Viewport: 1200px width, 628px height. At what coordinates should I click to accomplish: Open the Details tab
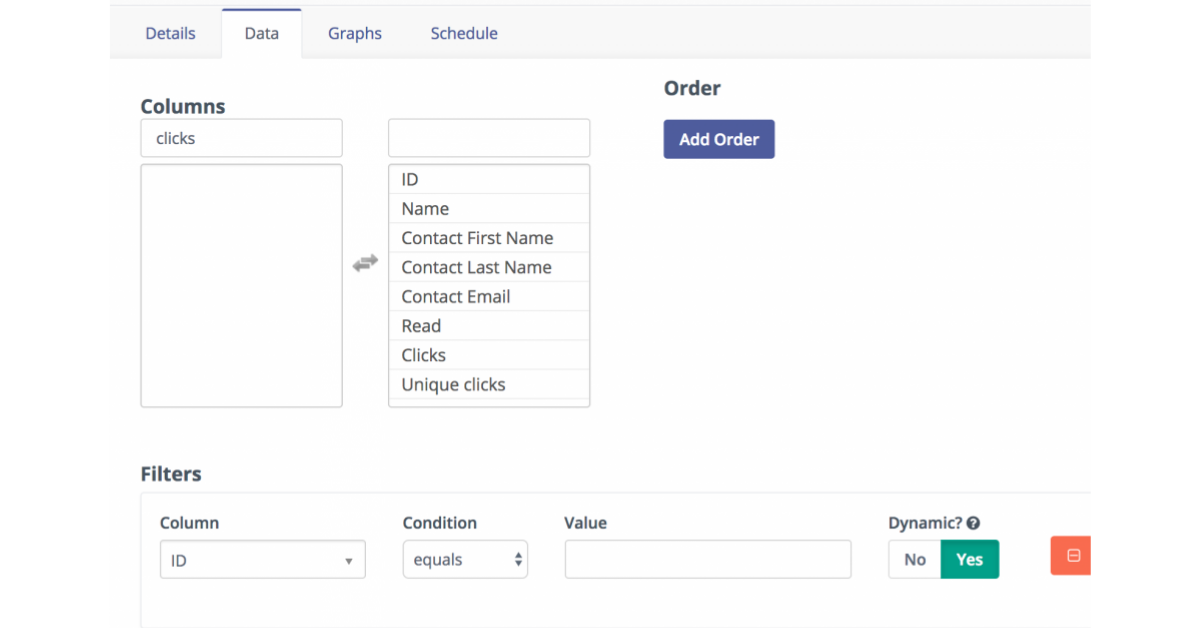pos(169,33)
